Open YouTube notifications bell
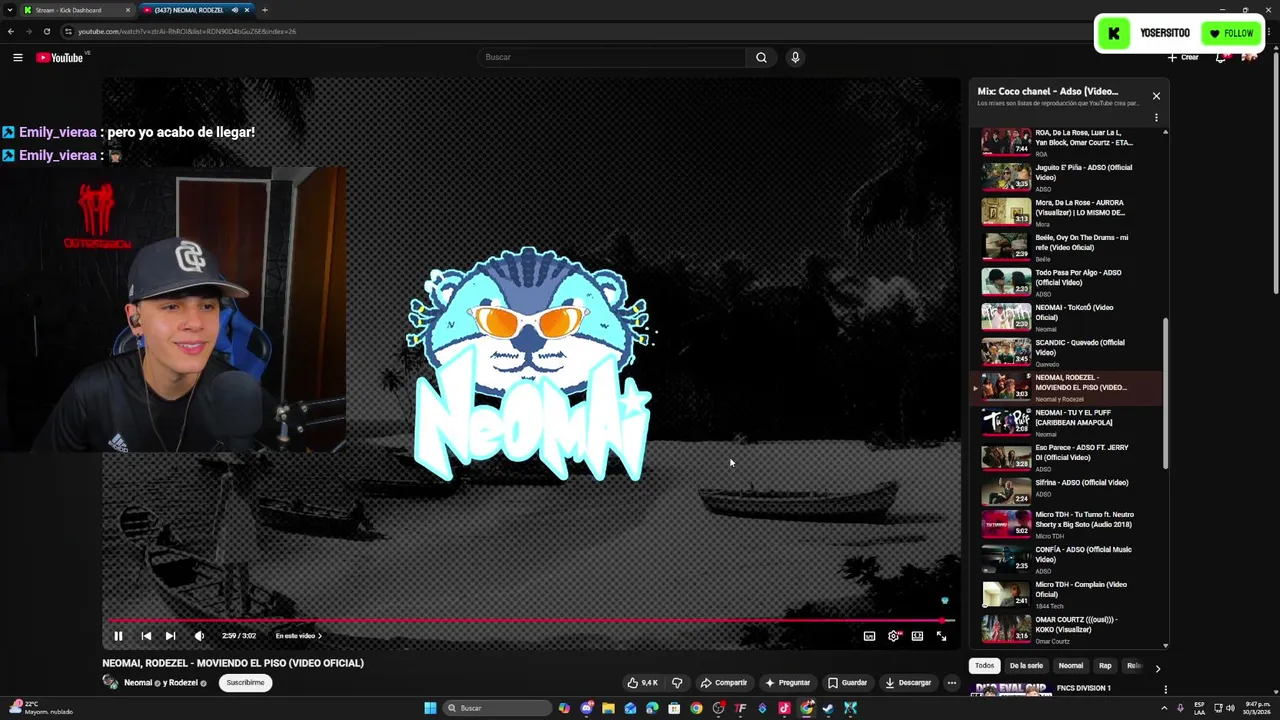1280x720 pixels. tap(1221, 57)
